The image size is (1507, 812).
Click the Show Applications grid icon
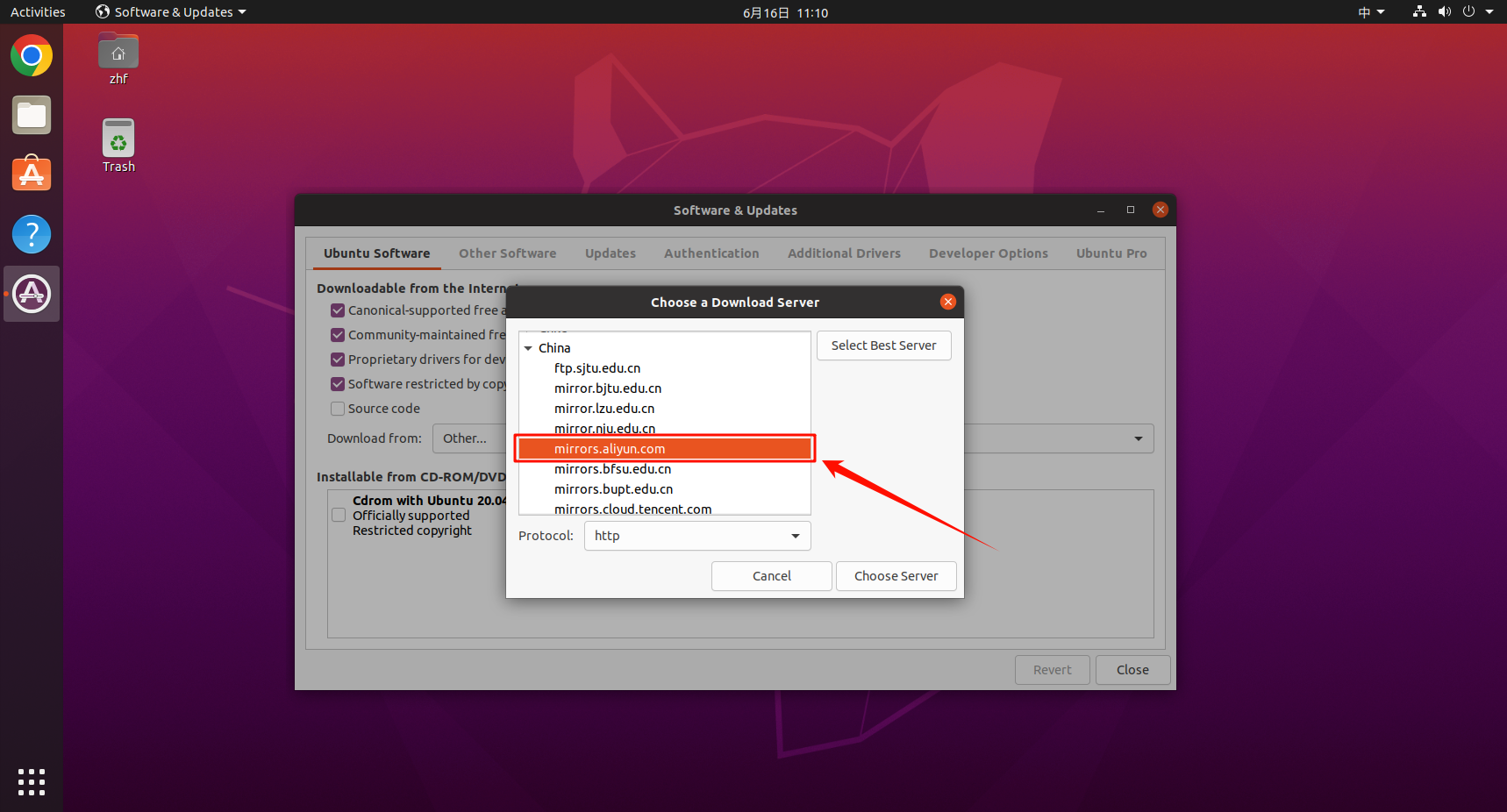coord(31,781)
